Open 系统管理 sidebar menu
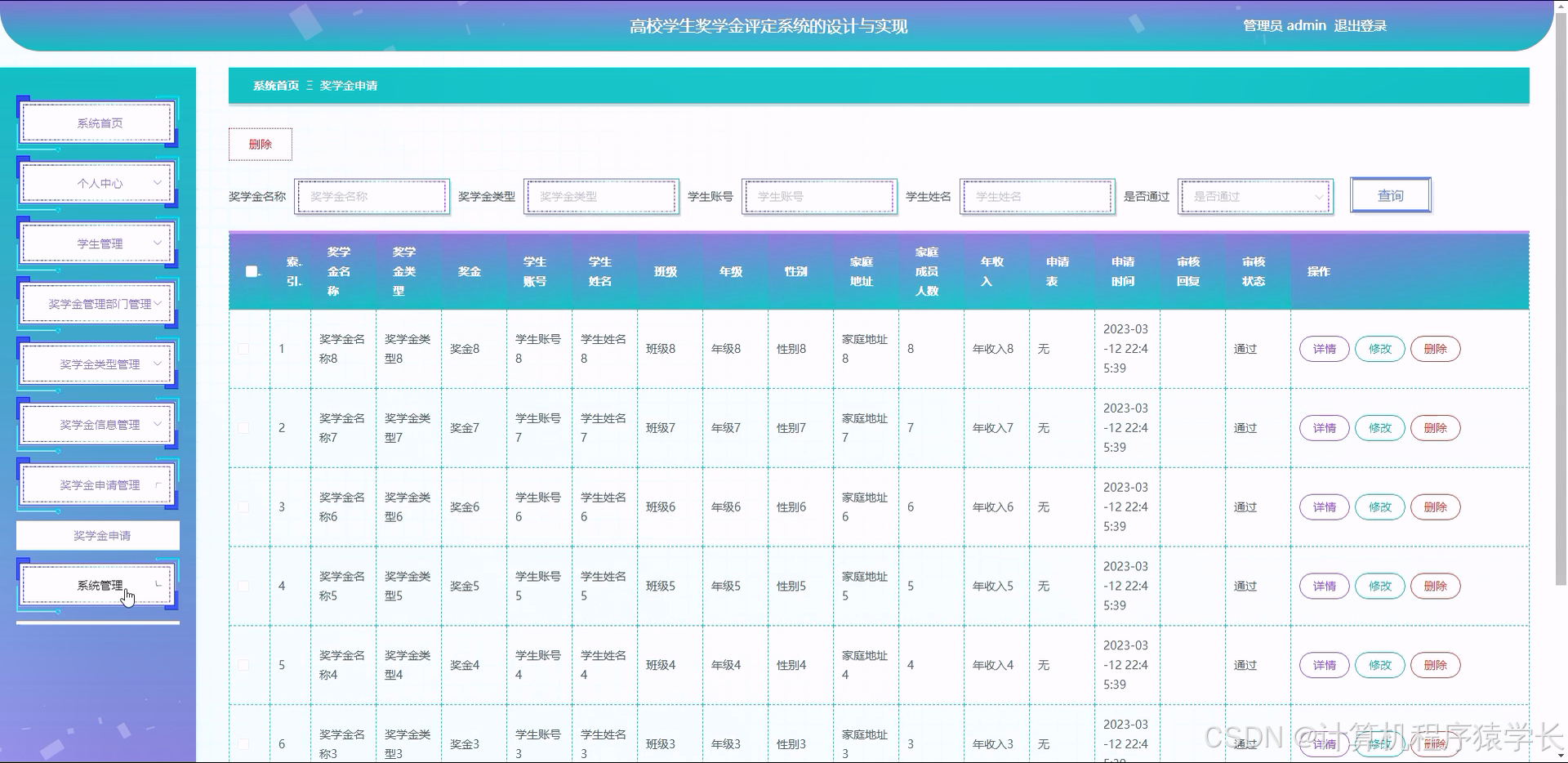Screen dimensions: 1568x763 (x=97, y=586)
